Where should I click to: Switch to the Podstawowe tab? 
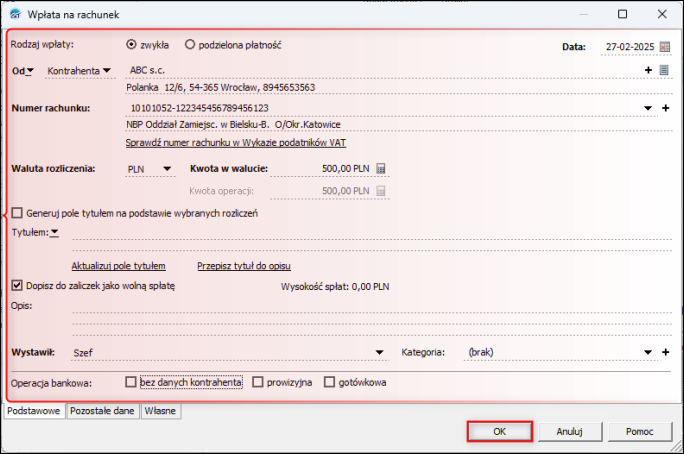pyautogui.click(x=34, y=411)
